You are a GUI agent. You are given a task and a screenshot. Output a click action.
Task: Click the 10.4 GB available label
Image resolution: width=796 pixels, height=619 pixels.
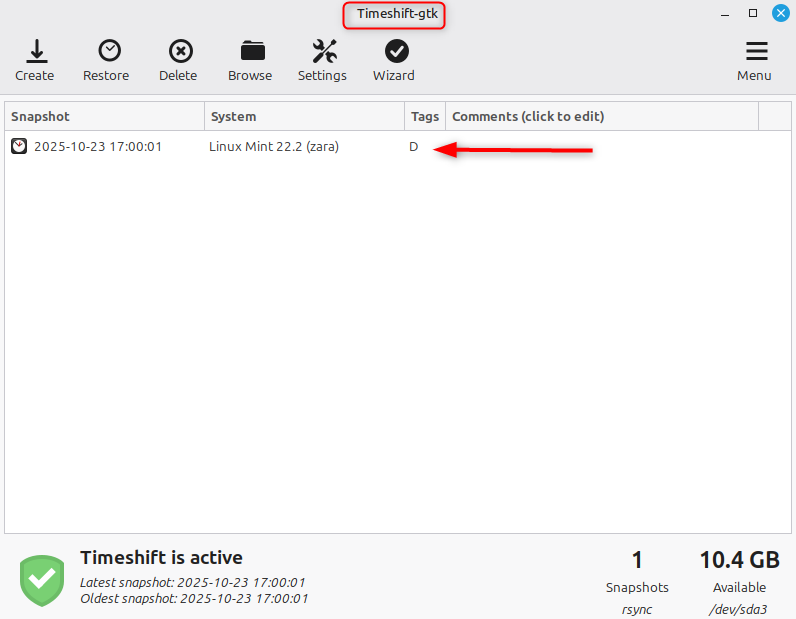coord(739,560)
